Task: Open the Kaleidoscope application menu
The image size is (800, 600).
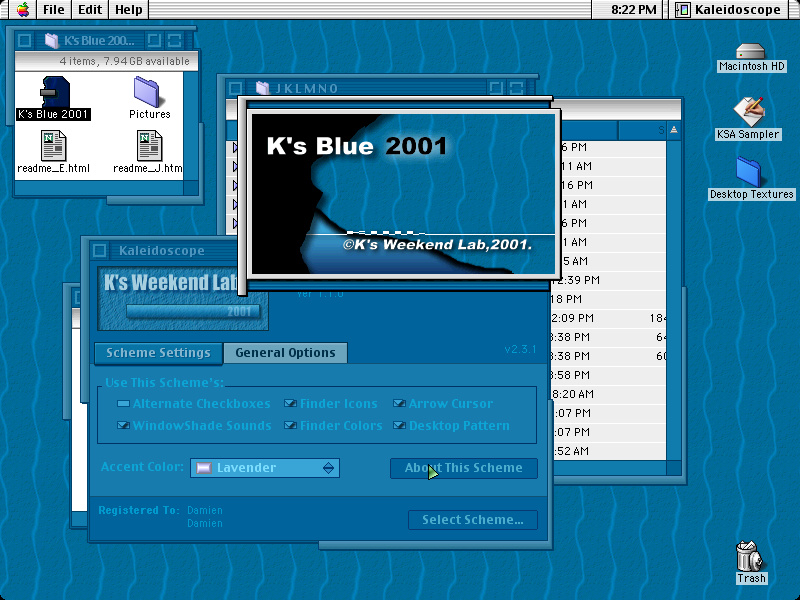Action: (x=729, y=9)
